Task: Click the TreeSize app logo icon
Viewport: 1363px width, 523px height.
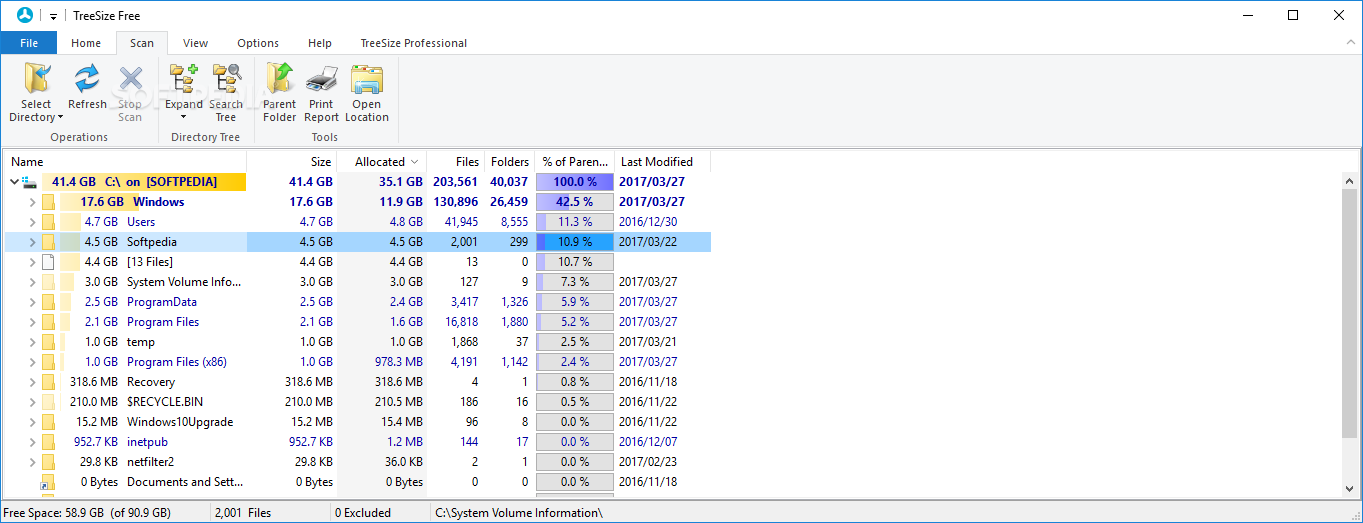Action: click(25, 15)
